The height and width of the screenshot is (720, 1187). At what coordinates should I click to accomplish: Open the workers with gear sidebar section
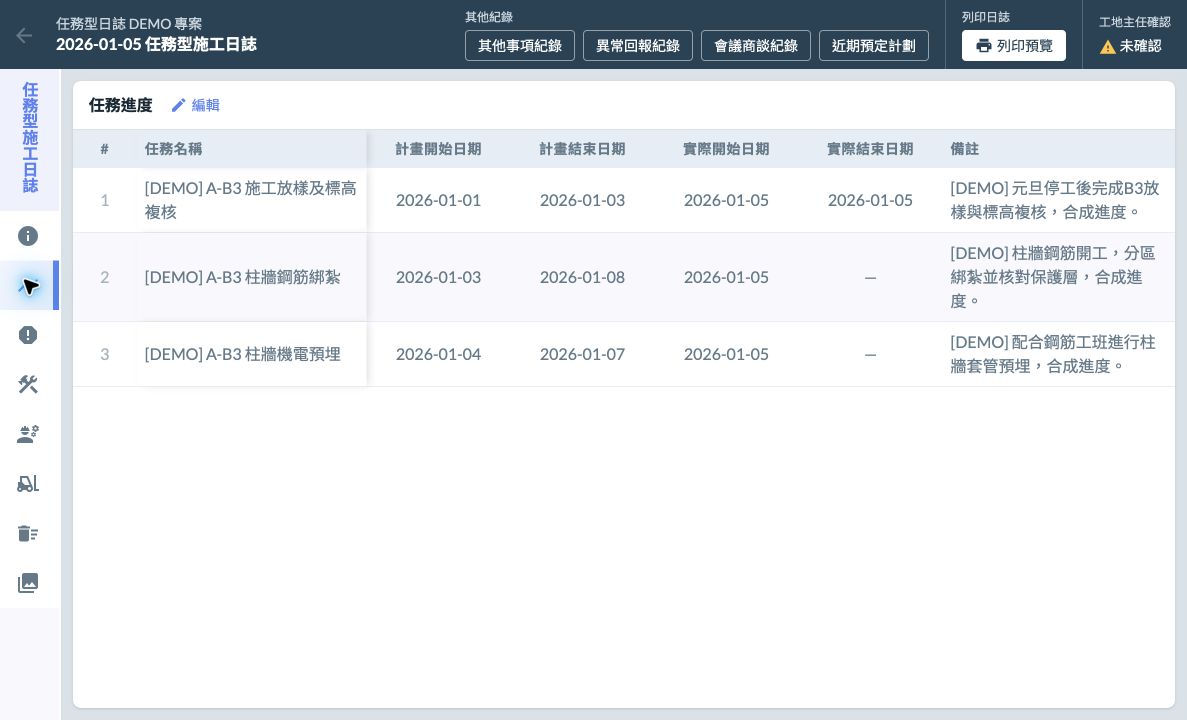(x=28, y=435)
